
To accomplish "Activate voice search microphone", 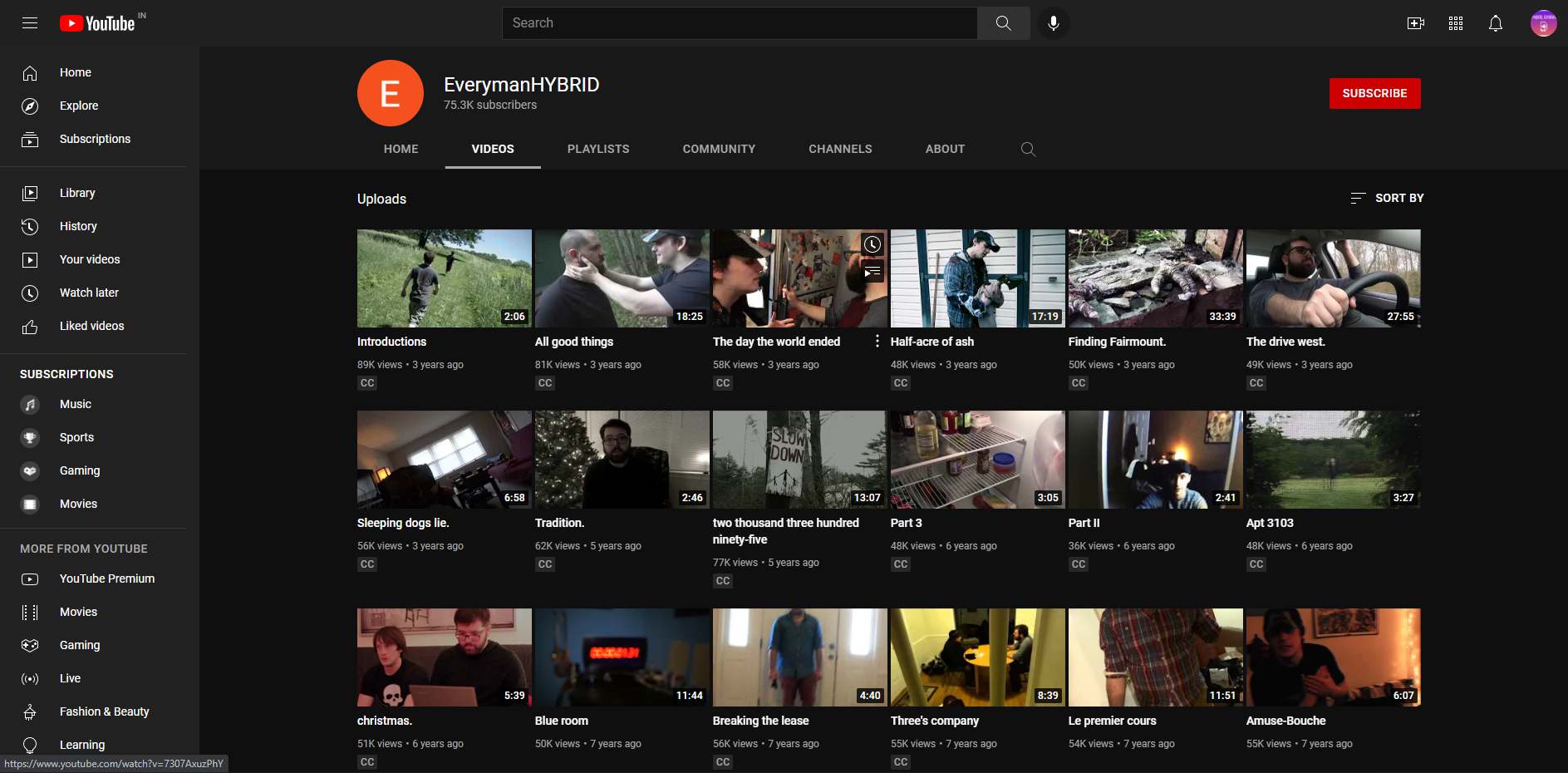I will tap(1054, 23).
